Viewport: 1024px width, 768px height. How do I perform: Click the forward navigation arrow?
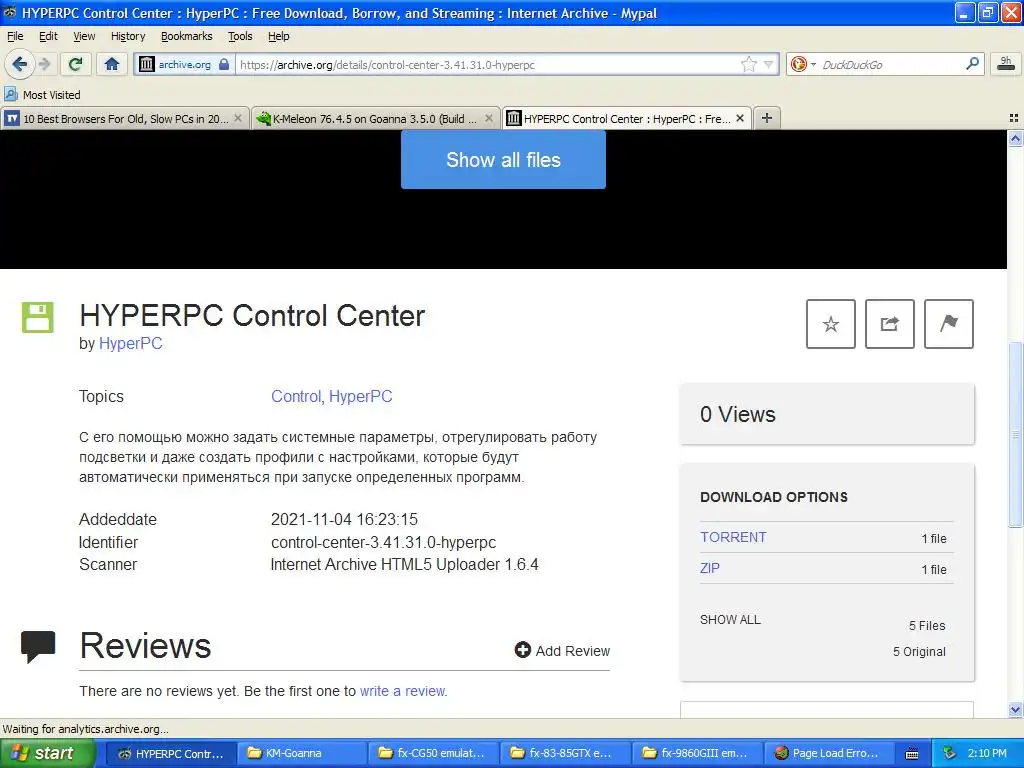[44, 64]
